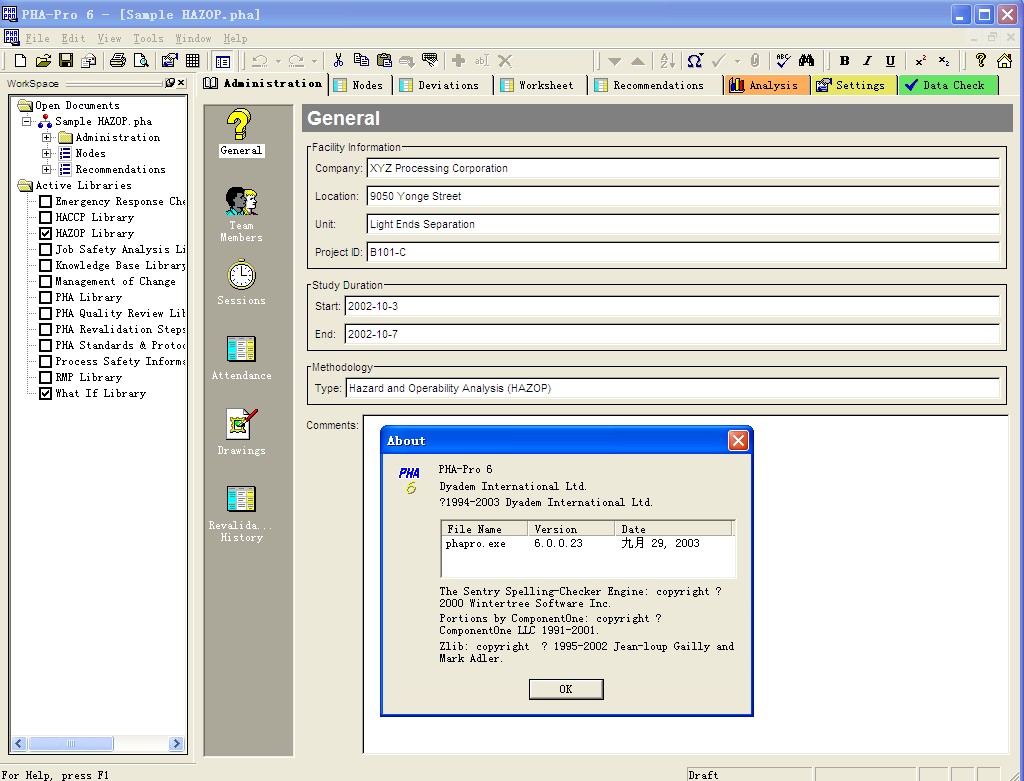Screen dimensions: 1024x781
Task: Open the Tools menu
Action: pyautogui.click(x=148, y=39)
